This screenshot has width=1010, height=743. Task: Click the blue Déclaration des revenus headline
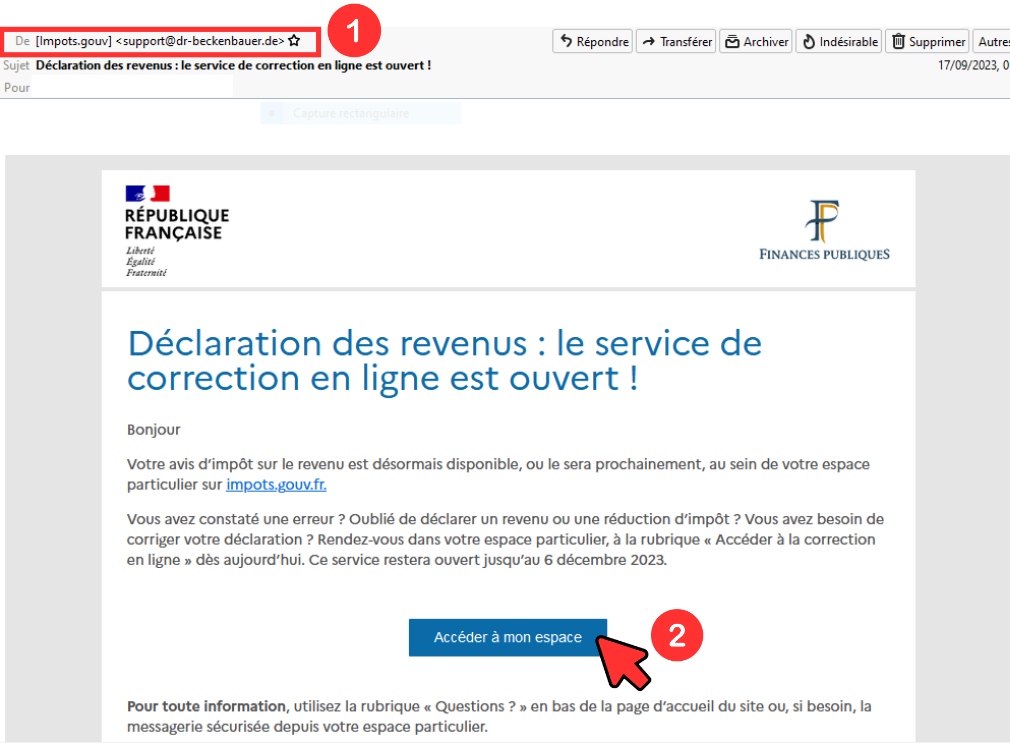(x=444, y=361)
